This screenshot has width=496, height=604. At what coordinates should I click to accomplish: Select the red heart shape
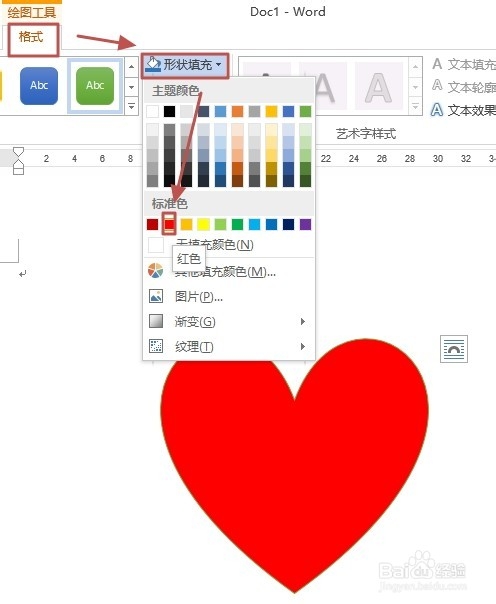tap(294, 466)
